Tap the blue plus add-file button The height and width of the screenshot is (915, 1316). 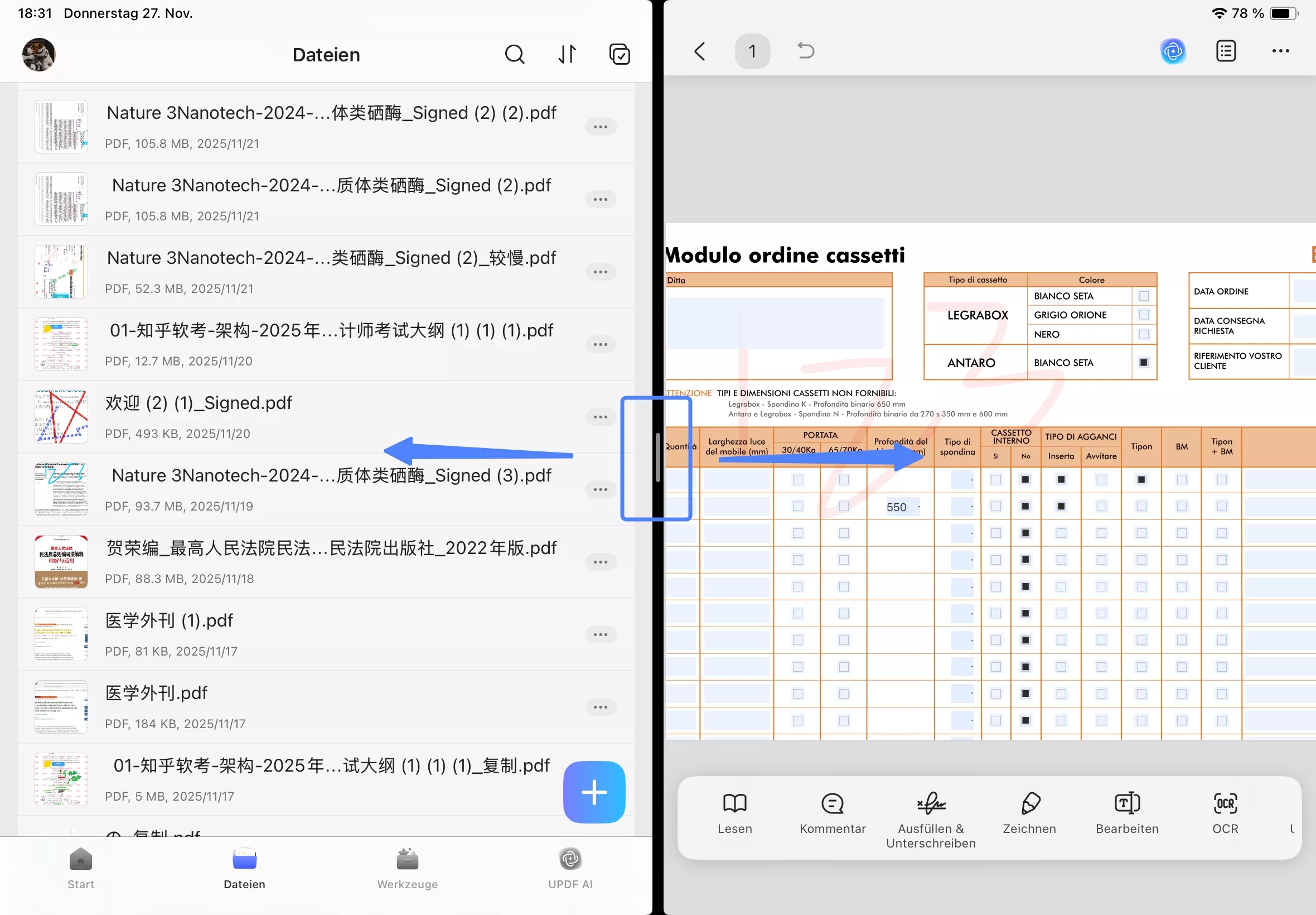pos(593,792)
